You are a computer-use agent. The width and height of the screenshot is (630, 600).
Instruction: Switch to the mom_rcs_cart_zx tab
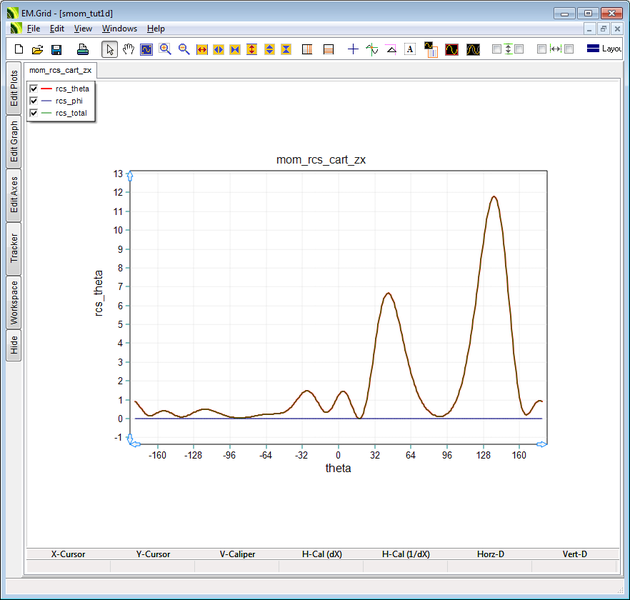pyautogui.click(x=61, y=71)
